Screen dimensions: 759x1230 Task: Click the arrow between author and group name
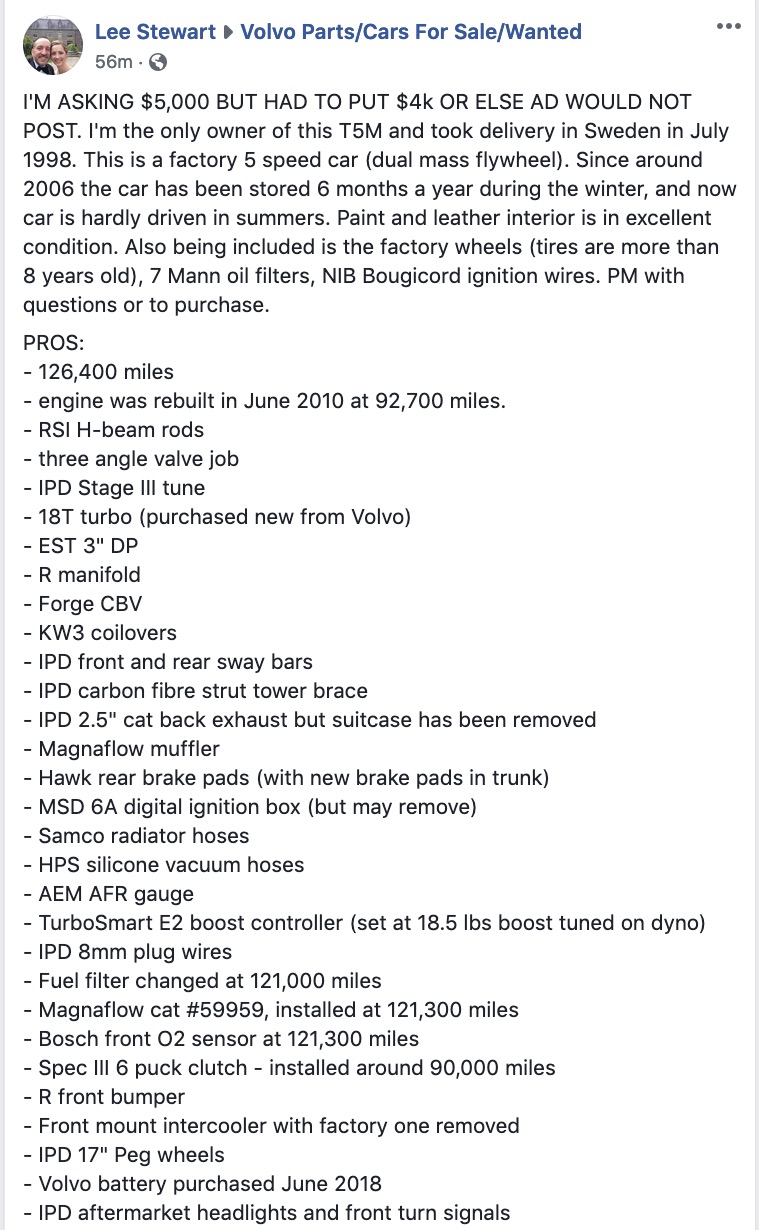click(226, 32)
